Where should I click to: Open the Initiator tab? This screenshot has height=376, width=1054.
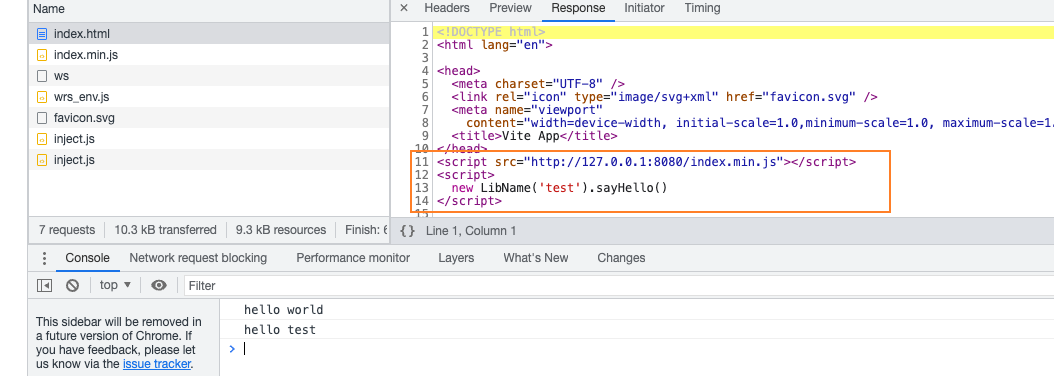644,8
